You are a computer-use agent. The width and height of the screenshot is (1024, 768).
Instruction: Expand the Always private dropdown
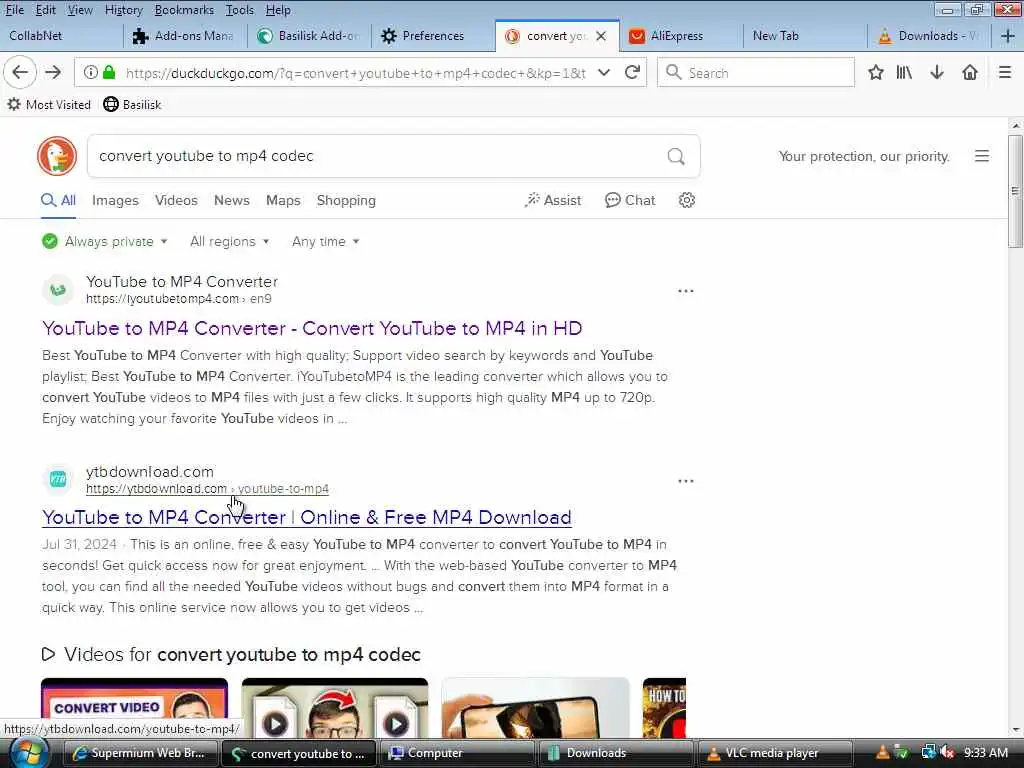104,242
